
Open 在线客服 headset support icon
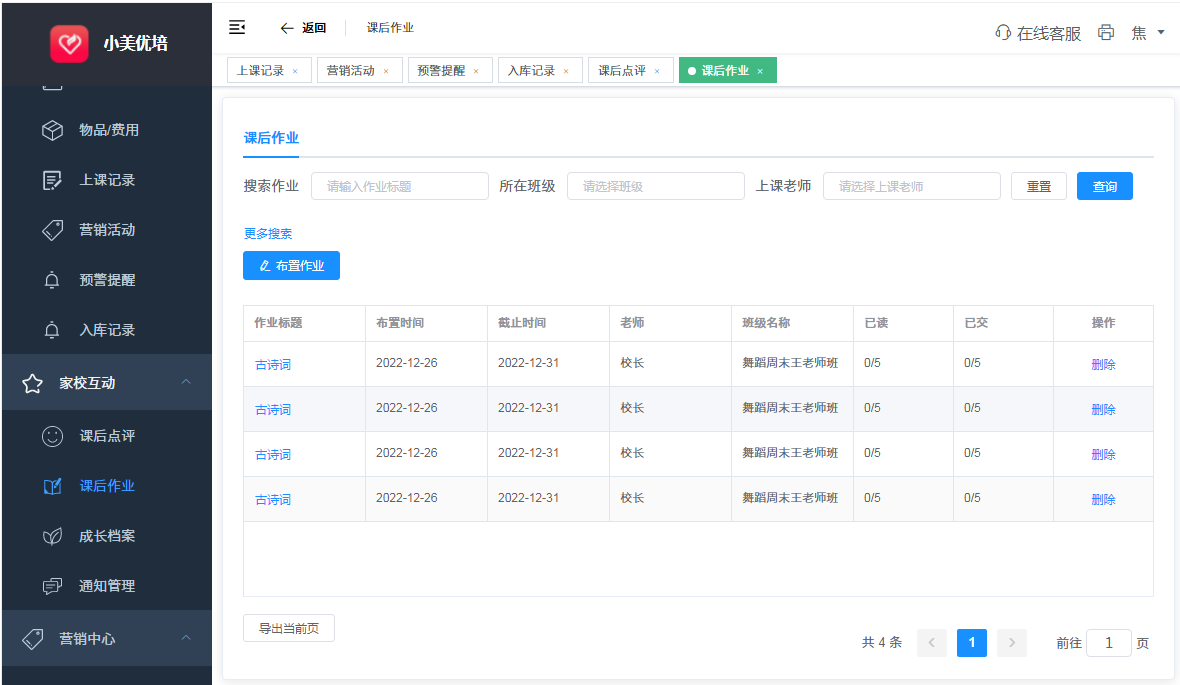tap(1003, 33)
